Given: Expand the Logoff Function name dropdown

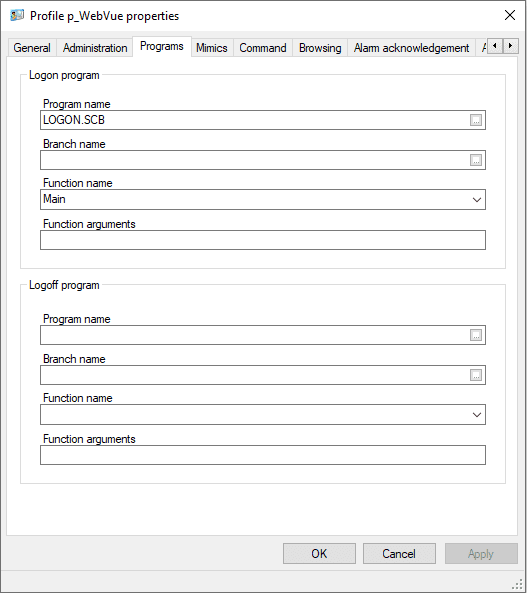Looking at the screenshot, I should [x=477, y=415].
